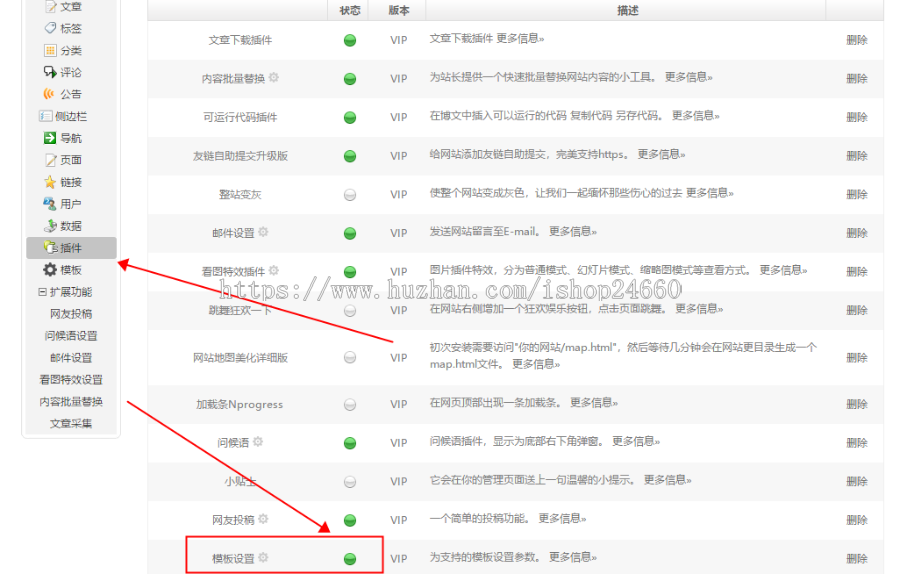The image size is (900, 574).
Task: Click the 版本 column header
Action: pos(399,10)
